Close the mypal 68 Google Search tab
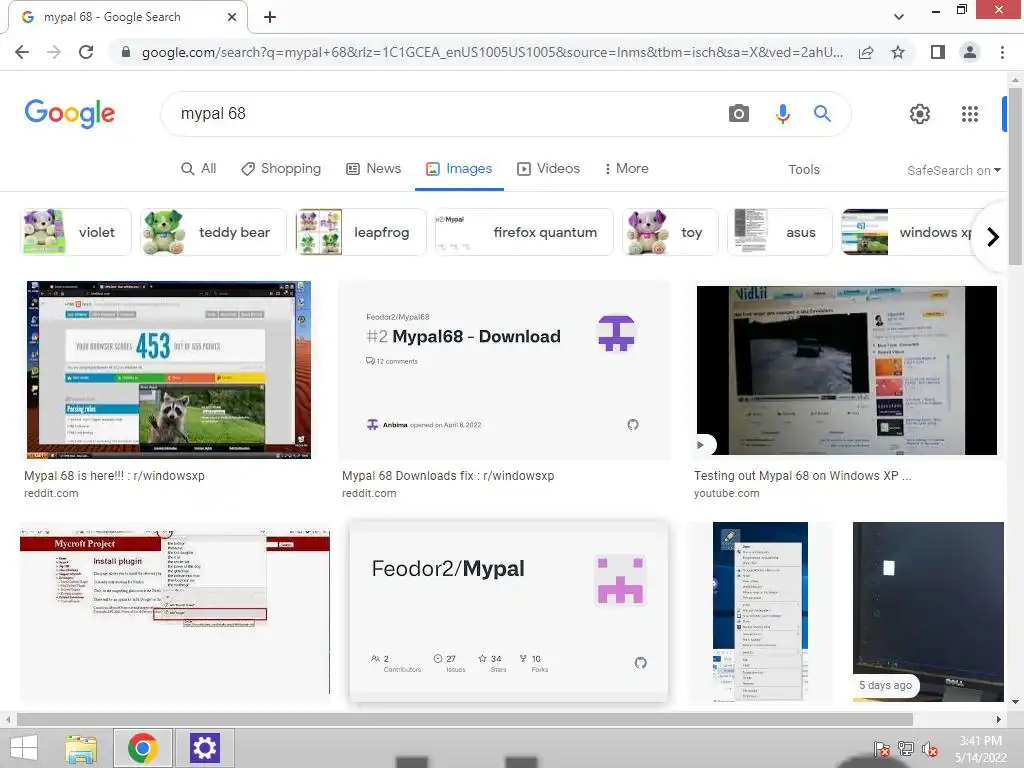The image size is (1024, 768). coord(231,17)
